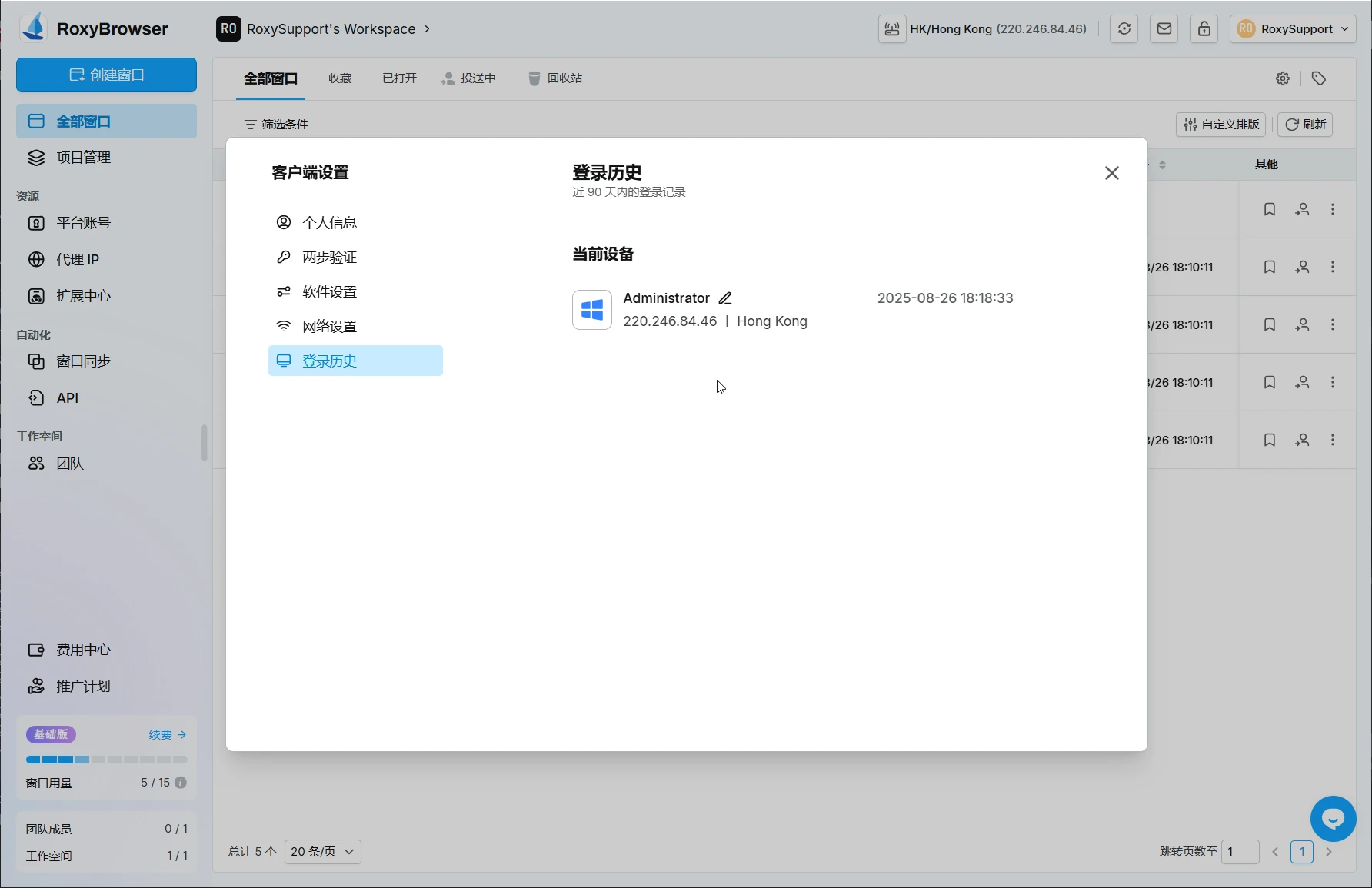Switch to the 回收站 tab
The image size is (1372, 888).
point(555,78)
